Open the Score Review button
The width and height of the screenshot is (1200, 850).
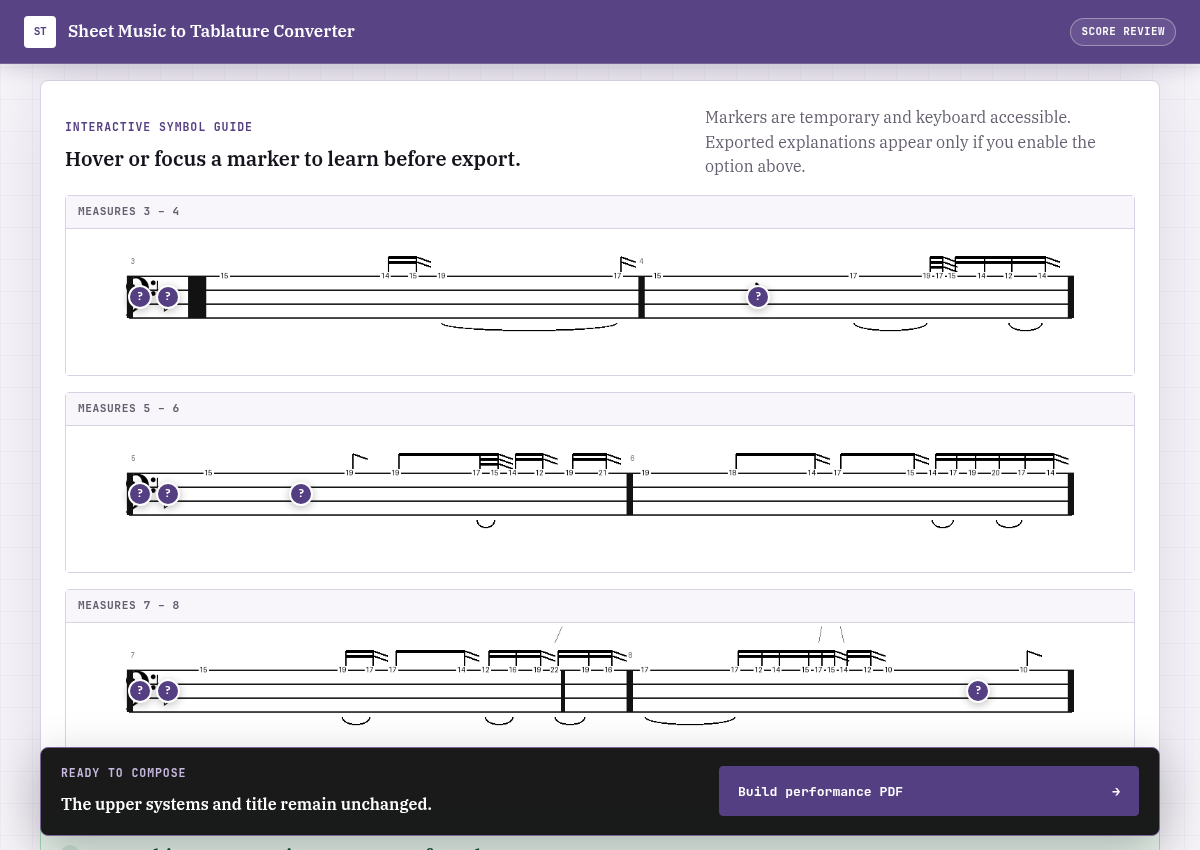click(1123, 32)
